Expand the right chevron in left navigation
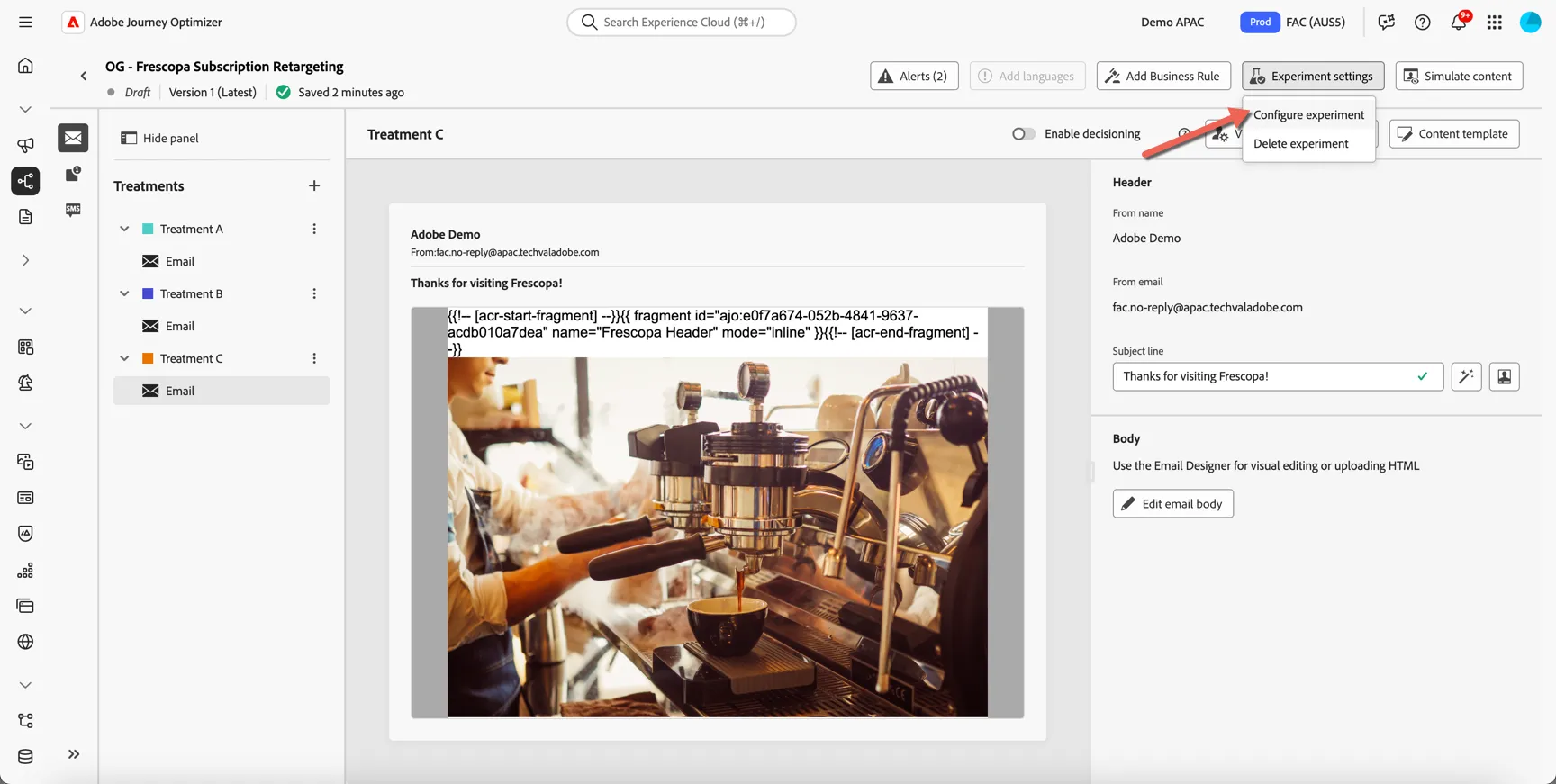This screenshot has height=784, width=1556. [25, 260]
